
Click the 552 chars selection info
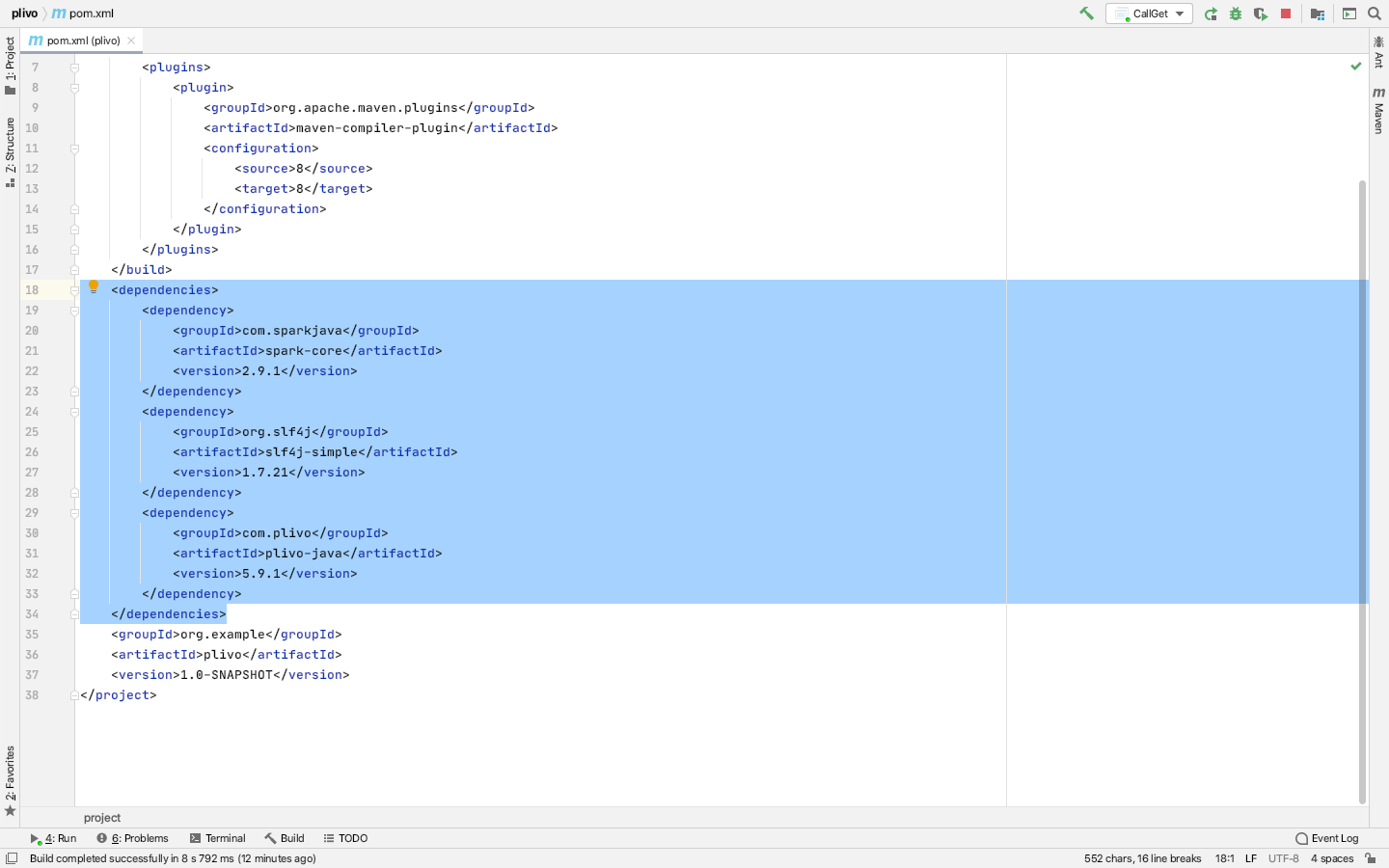tap(1142, 858)
